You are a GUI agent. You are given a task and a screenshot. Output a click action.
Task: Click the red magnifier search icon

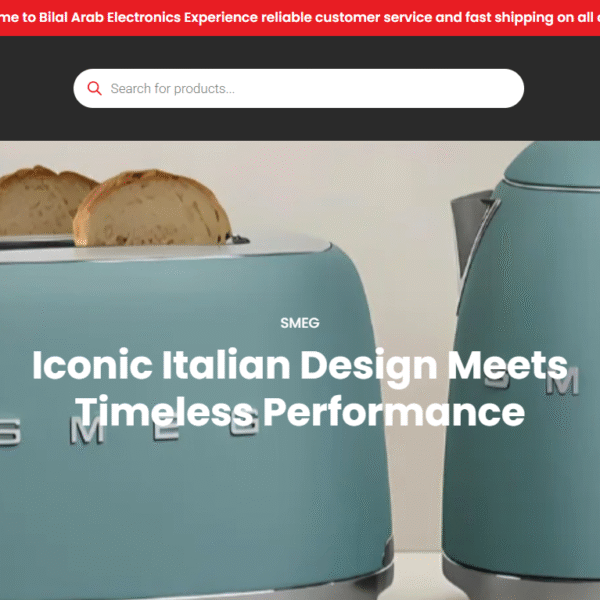[94, 88]
